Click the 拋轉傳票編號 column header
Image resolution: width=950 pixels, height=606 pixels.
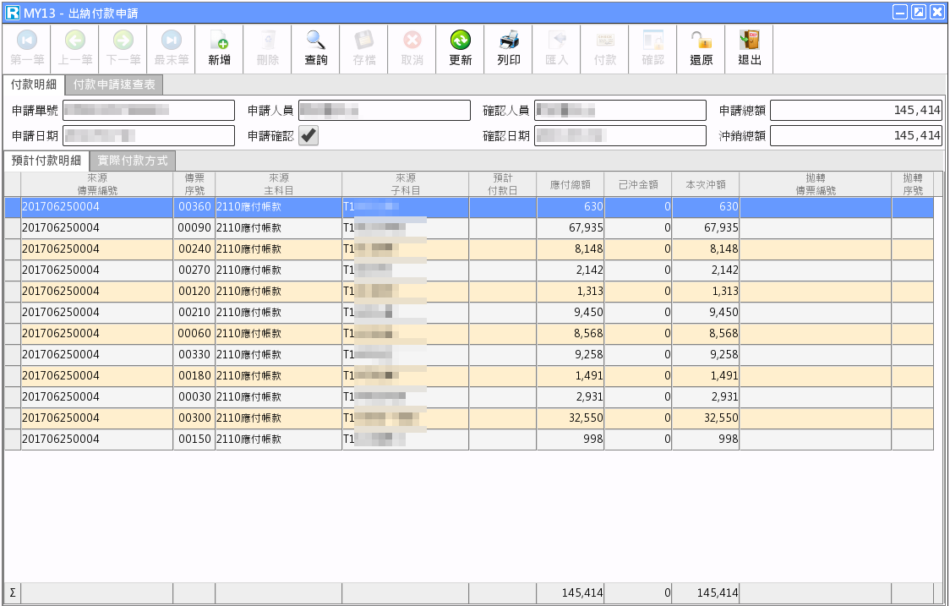tap(815, 184)
